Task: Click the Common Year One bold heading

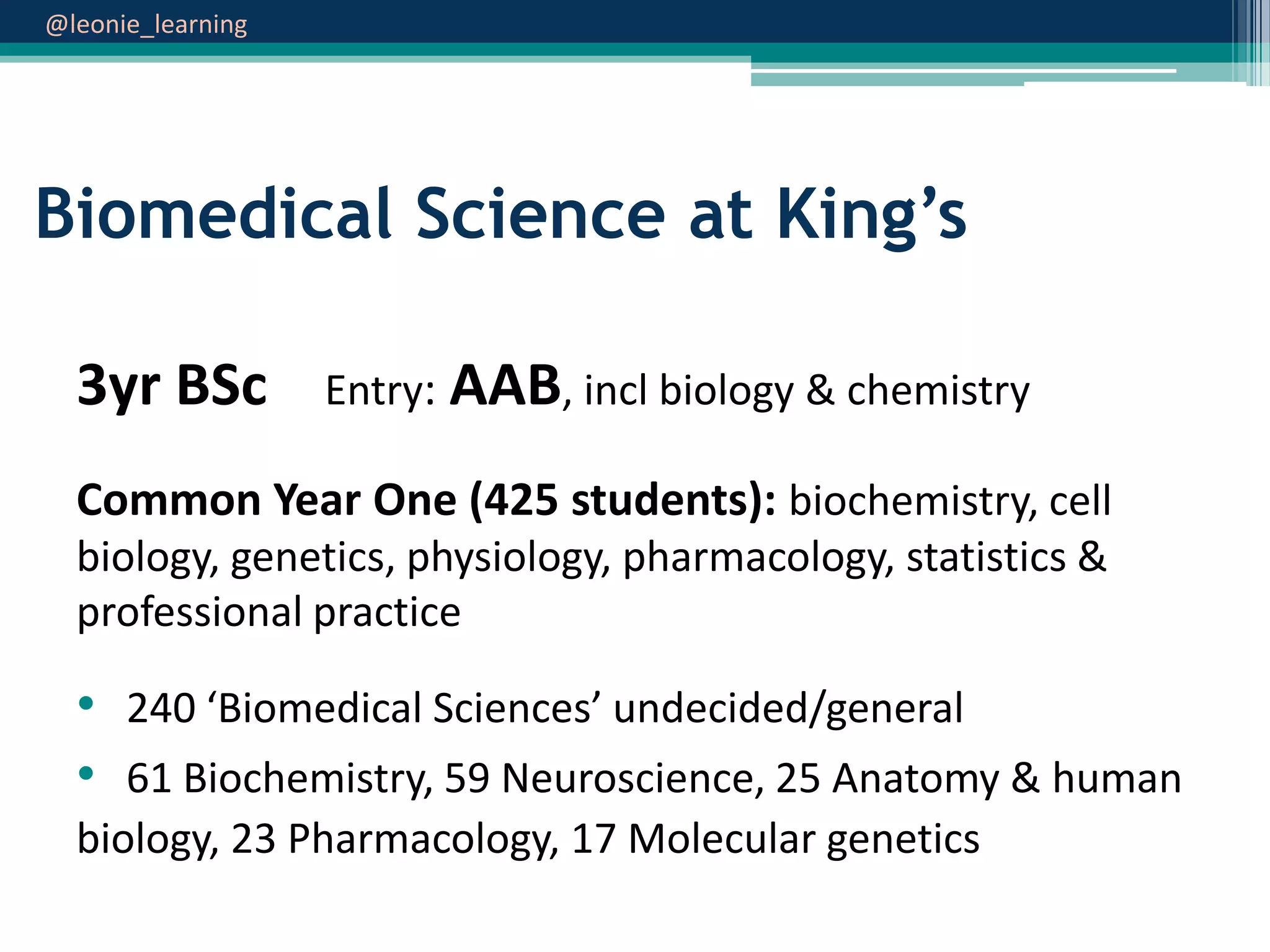Action: [x=267, y=500]
